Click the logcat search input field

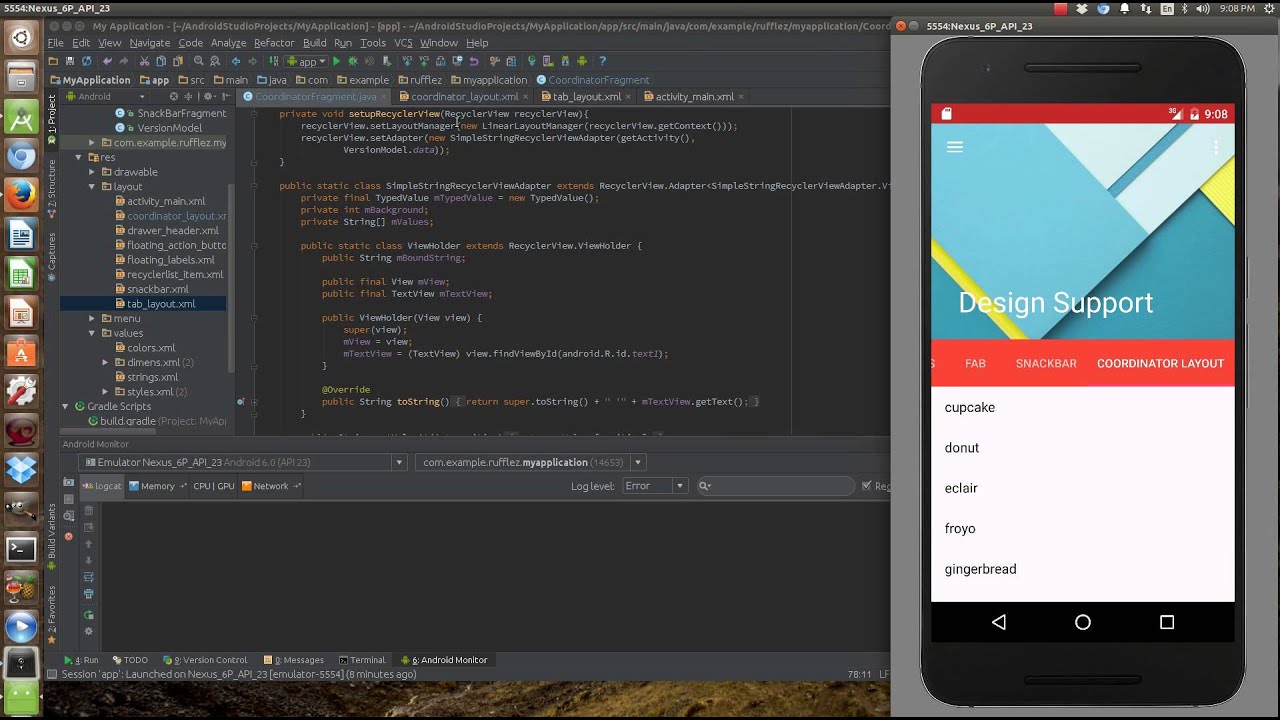point(777,486)
